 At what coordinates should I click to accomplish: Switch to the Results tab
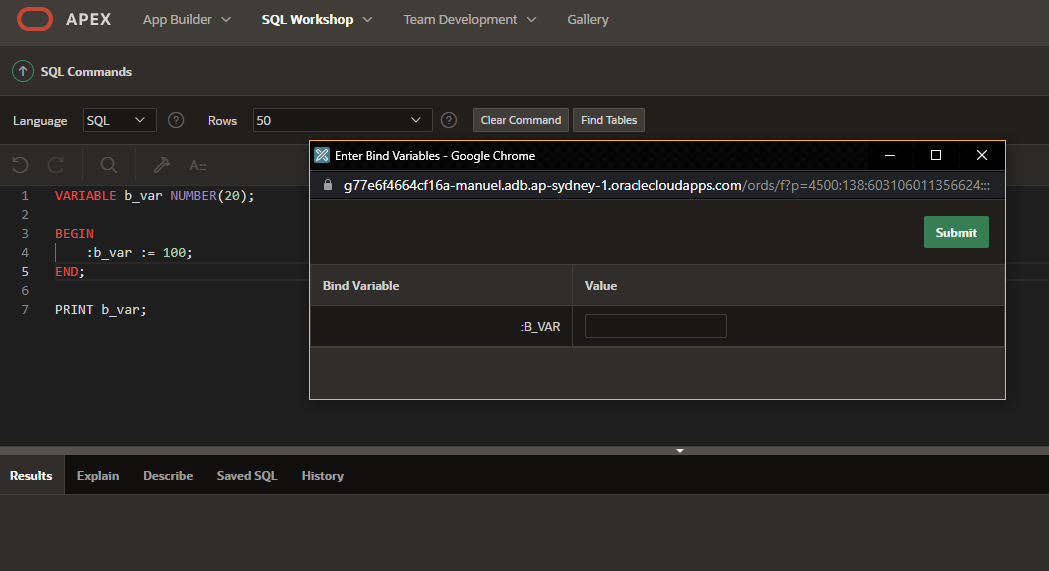31,475
